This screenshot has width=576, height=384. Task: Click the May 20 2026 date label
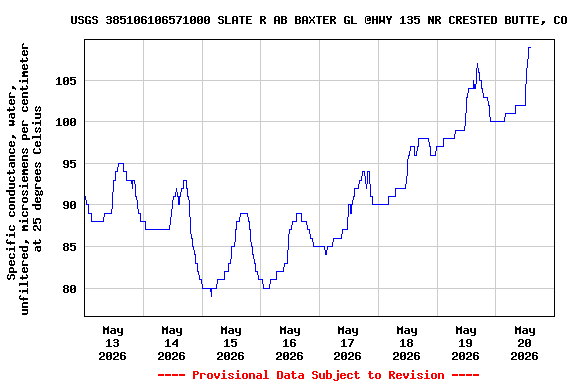525,343
